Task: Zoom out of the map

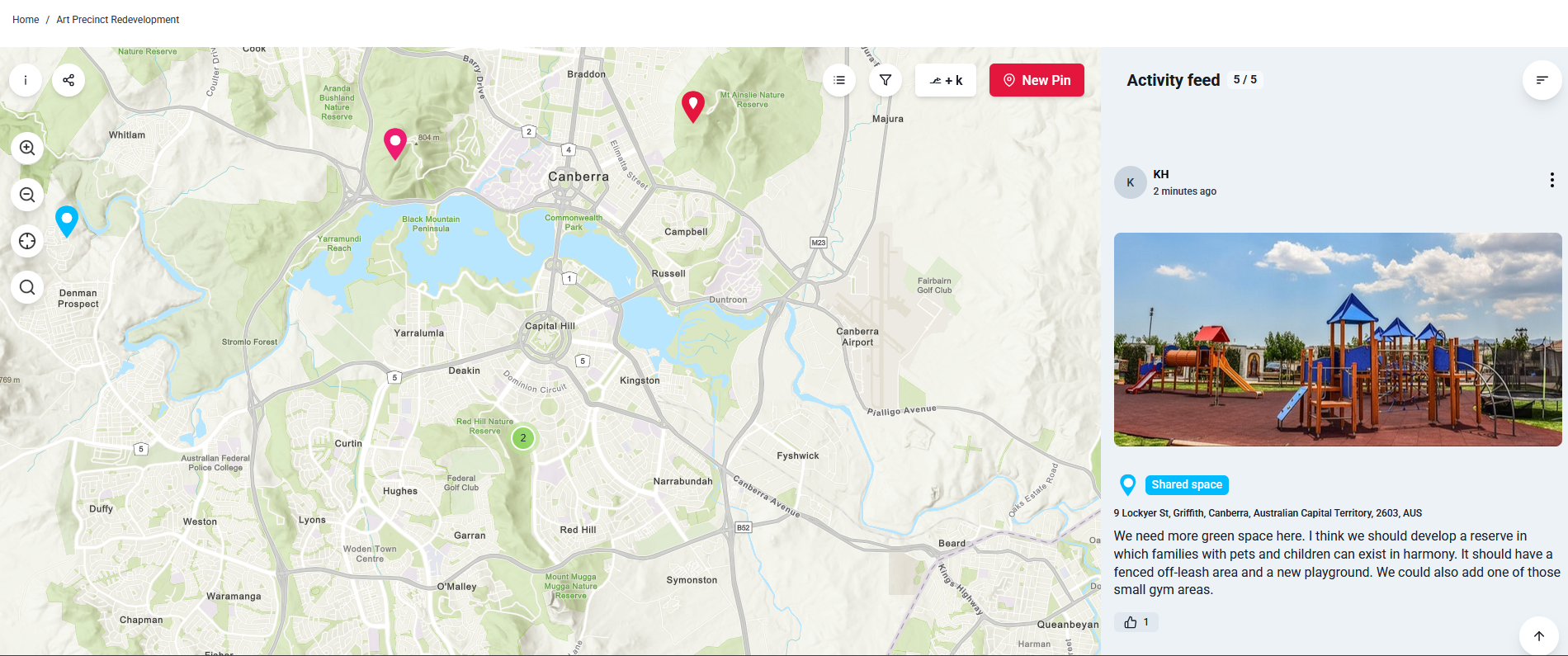Action: [x=27, y=195]
